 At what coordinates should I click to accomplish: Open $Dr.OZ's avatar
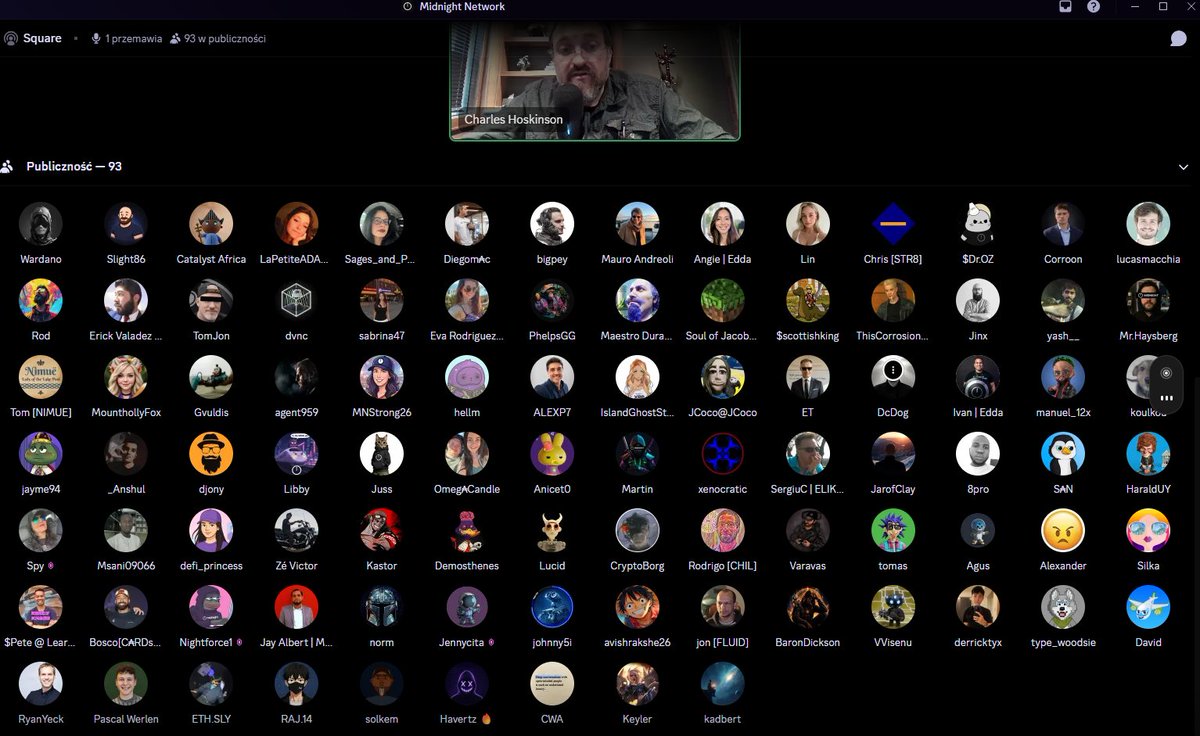(x=978, y=224)
